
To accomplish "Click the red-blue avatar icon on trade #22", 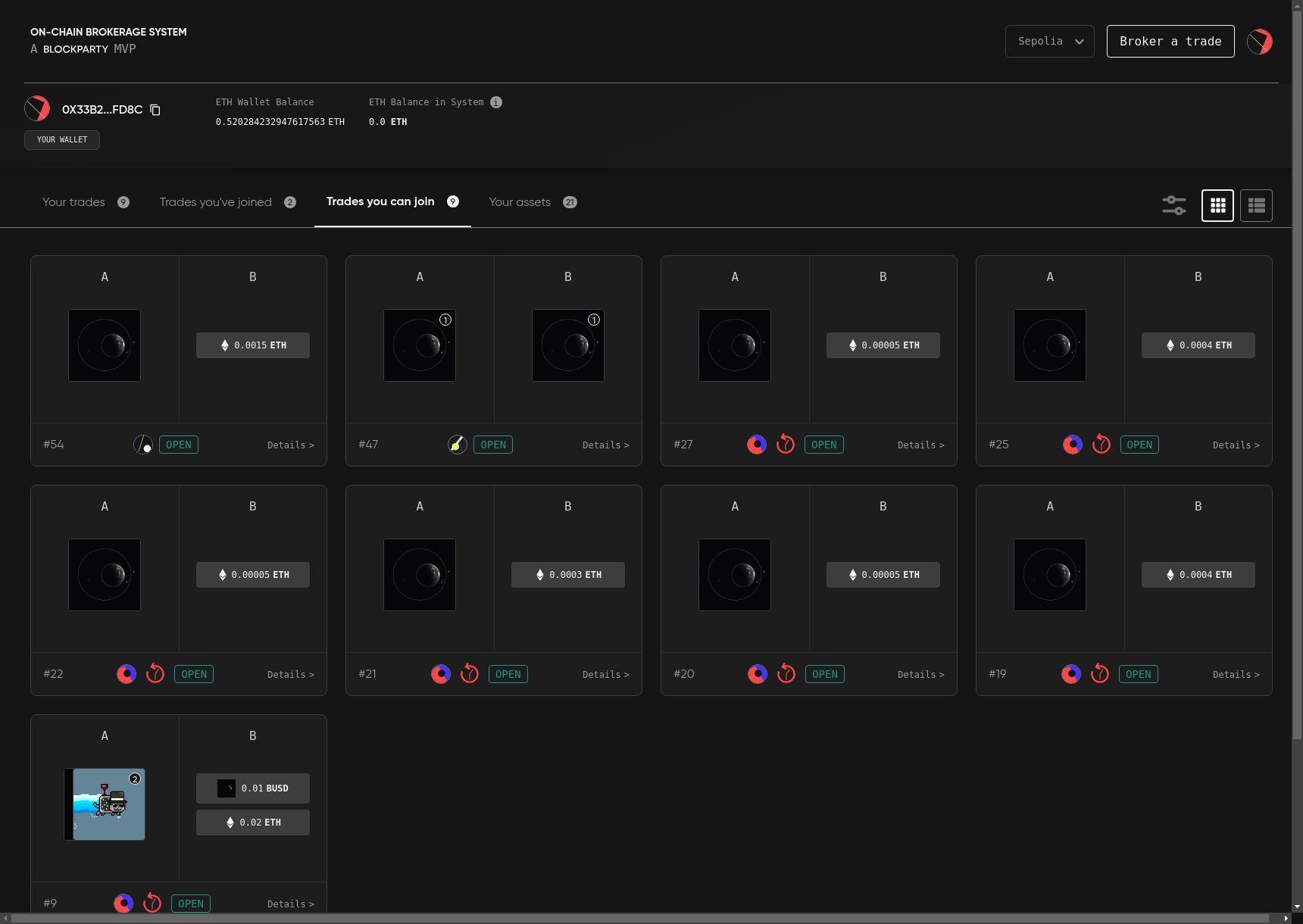I will [x=127, y=674].
